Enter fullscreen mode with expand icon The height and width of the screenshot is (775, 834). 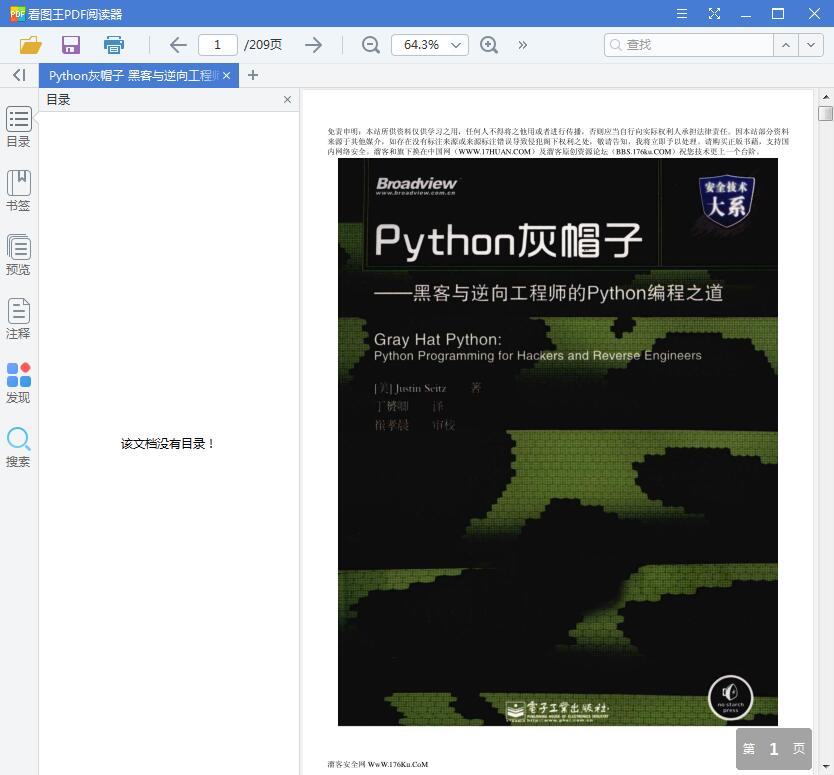point(714,14)
